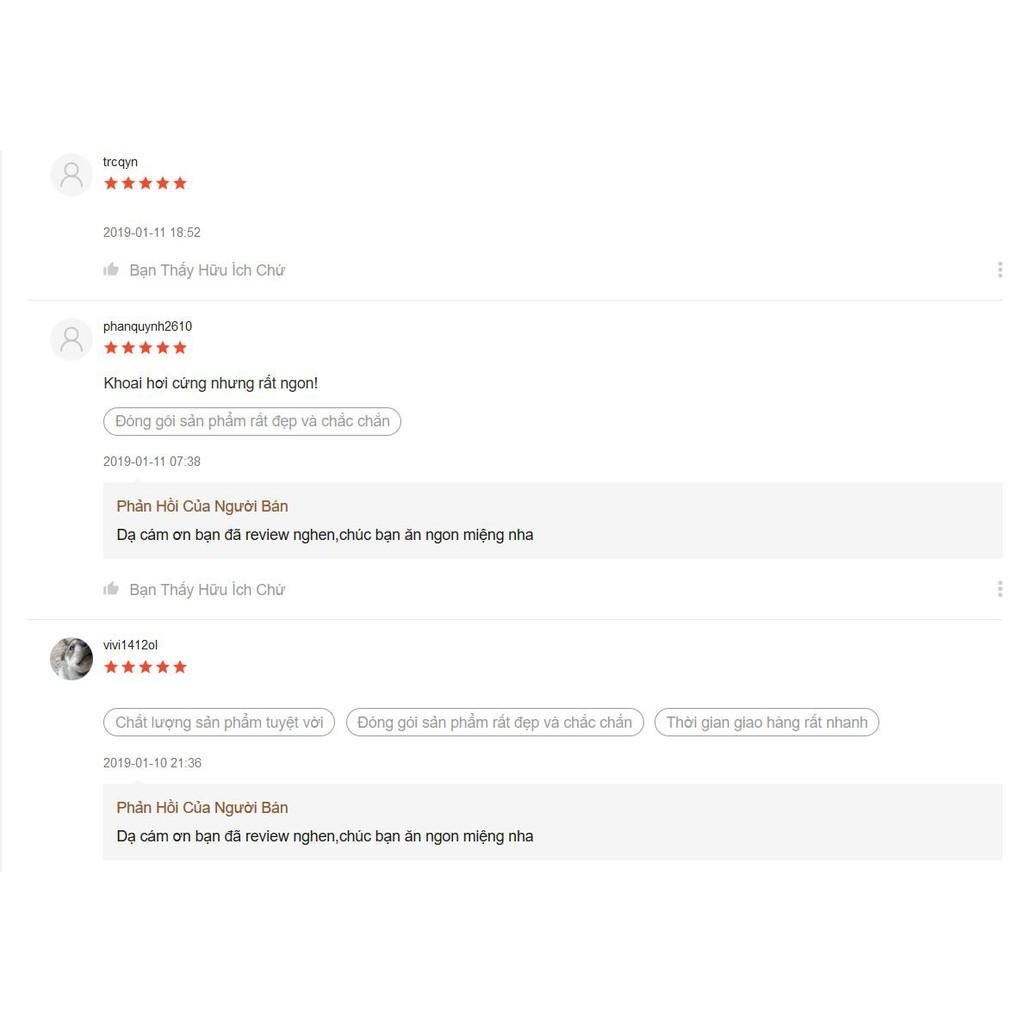This screenshot has height=1024, width=1024.
Task: Click username vivi1412ol
Action: pyautogui.click(x=130, y=645)
